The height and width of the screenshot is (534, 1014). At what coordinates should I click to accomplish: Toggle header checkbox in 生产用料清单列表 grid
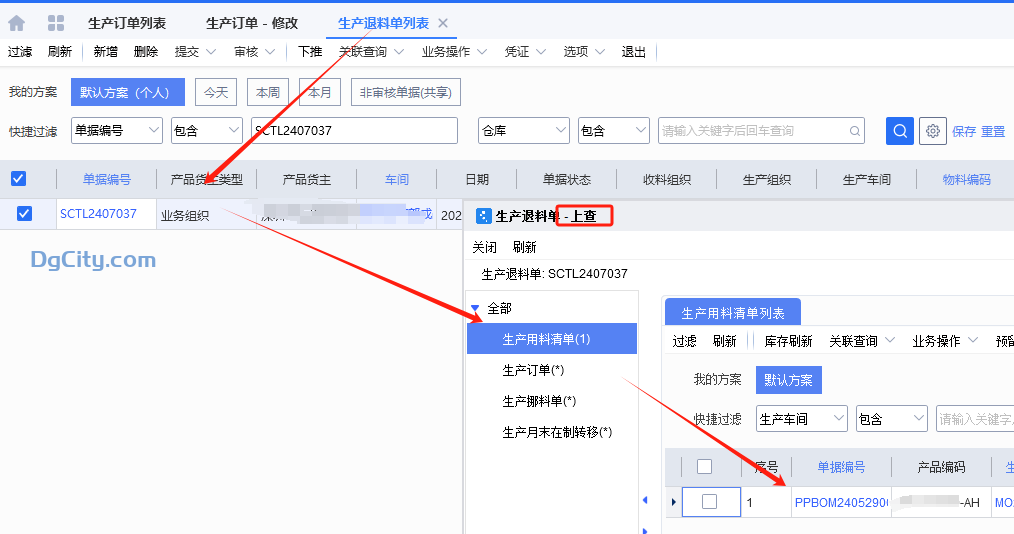(x=704, y=466)
